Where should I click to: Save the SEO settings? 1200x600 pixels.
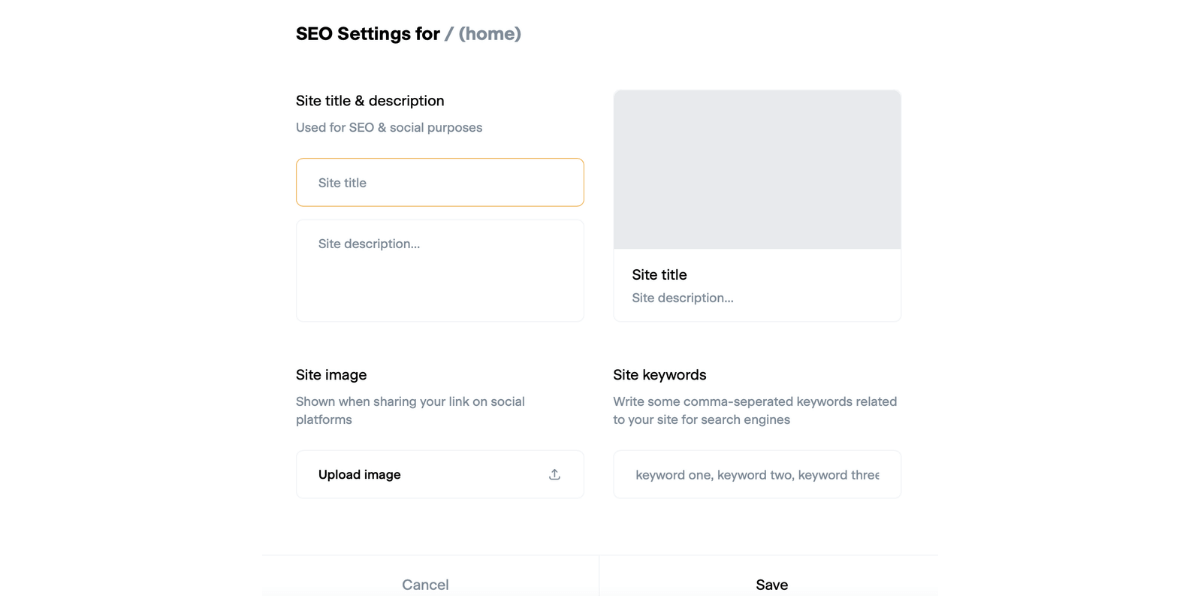coord(771,584)
